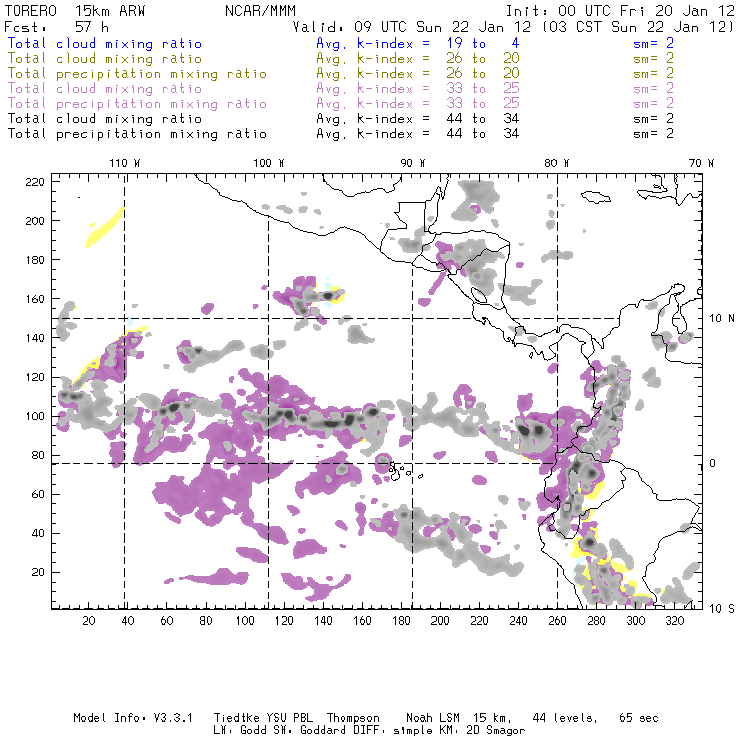Click the blue "Total cloud mixing ratio" legend line
Image resolution: width=740 pixels, height=740 pixels.
[105, 43]
